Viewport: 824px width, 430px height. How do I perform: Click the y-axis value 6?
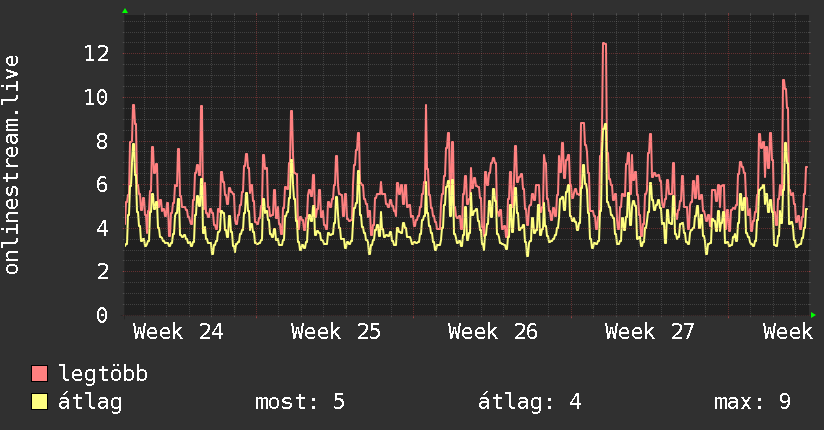click(102, 185)
